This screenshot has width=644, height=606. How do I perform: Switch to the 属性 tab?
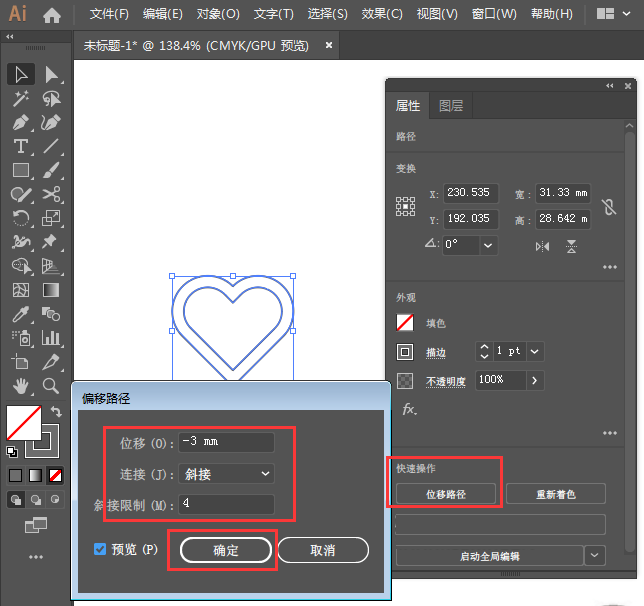click(x=408, y=106)
